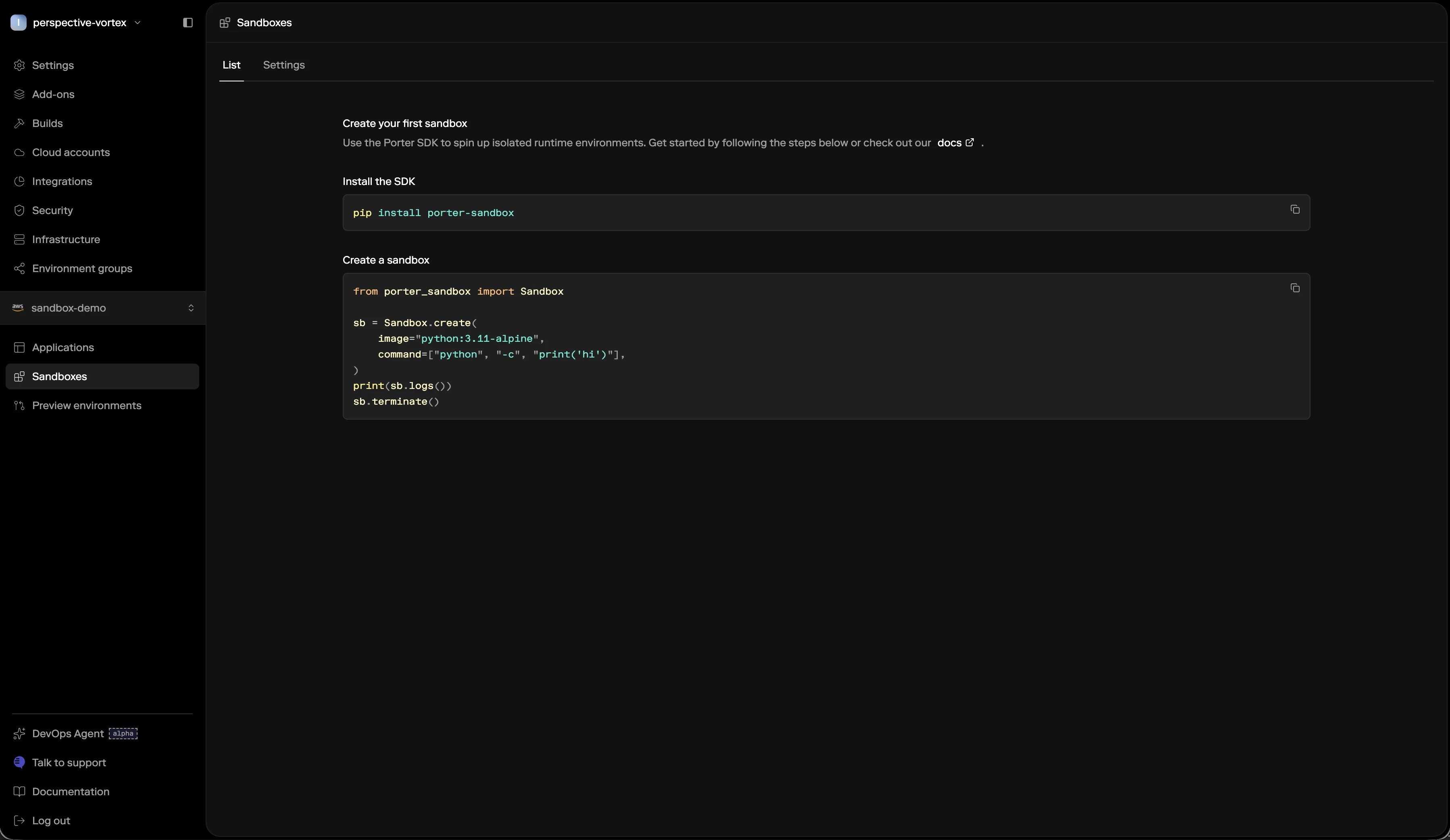Switch to the List tab
The image size is (1450, 840).
pyautogui.click(x=231, y=65)
